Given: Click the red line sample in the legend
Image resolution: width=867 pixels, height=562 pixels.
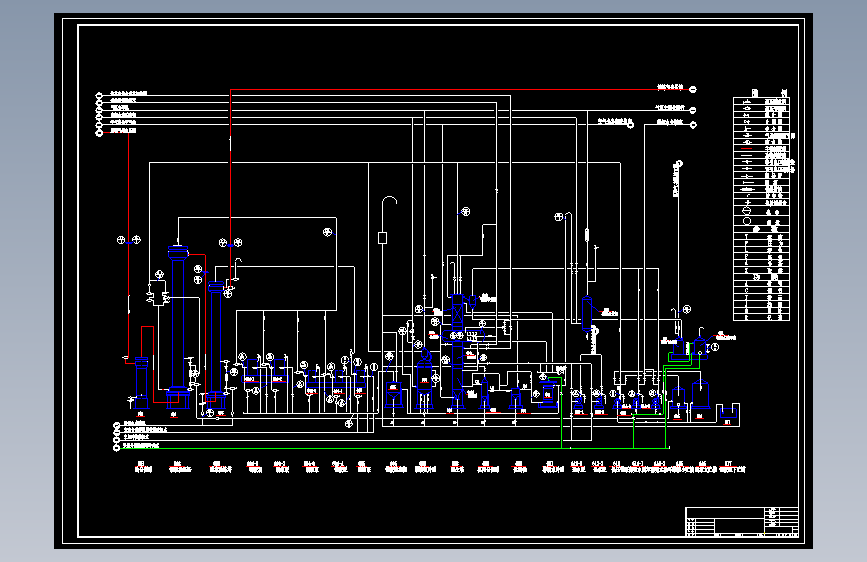Looking at the screenshot, I should point(747,149).
